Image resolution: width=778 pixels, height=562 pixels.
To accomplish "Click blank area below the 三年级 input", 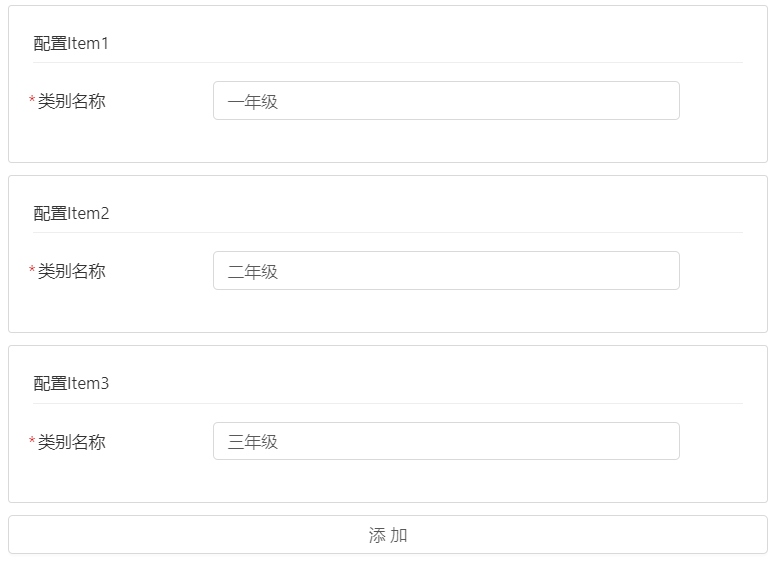I will 446,481.
